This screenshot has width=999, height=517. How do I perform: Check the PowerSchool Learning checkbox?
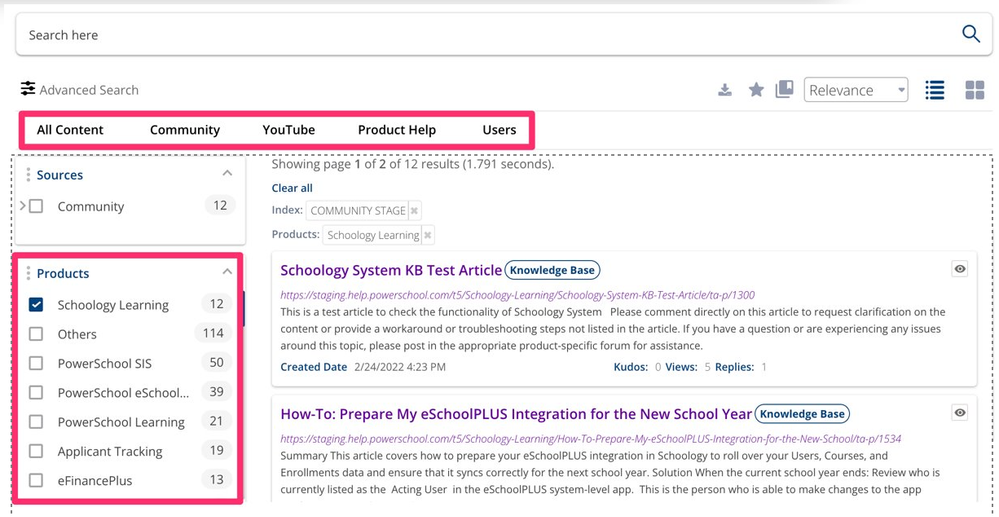click(x=36, y=422)
